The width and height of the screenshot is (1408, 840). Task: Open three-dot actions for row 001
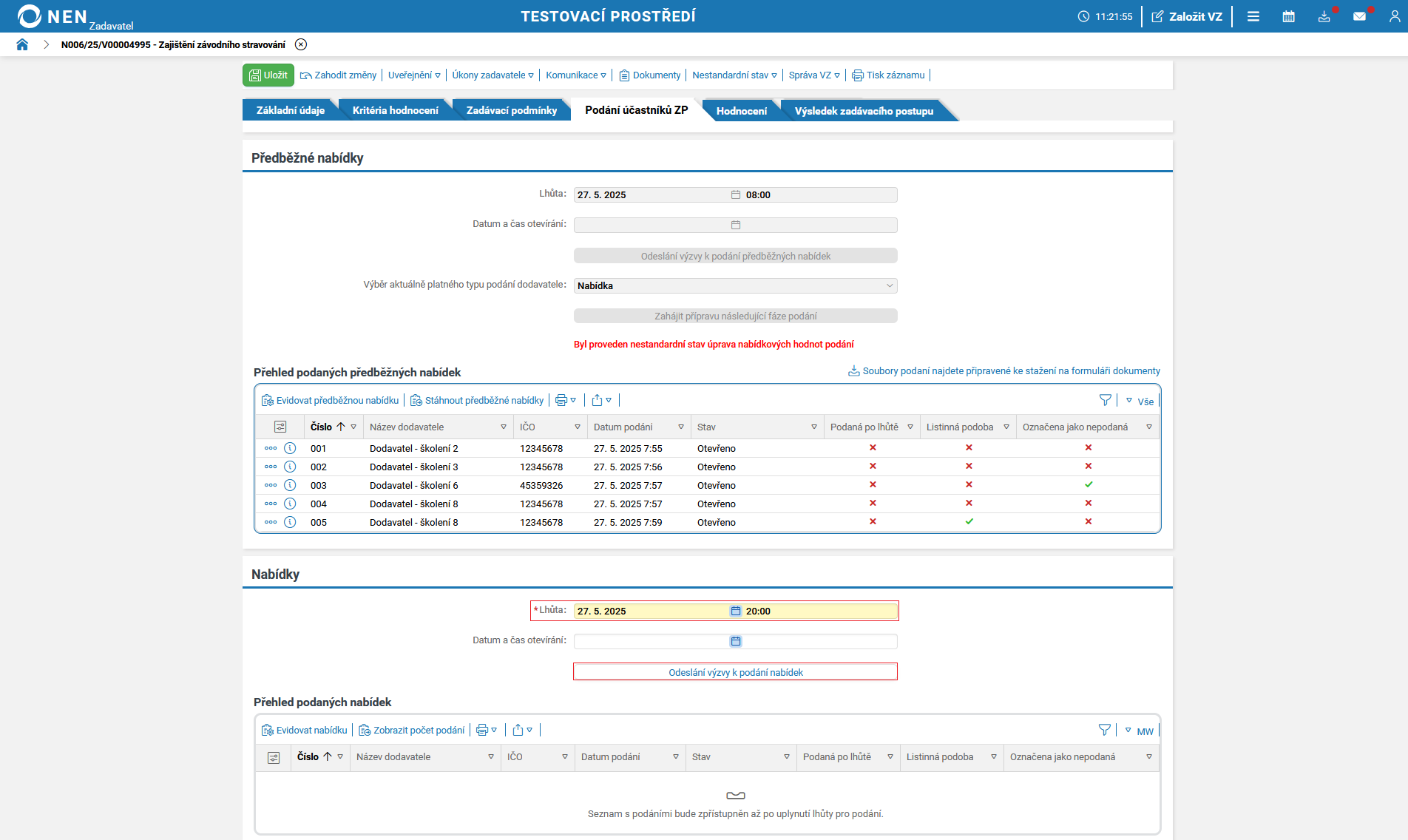click(271, 448)
